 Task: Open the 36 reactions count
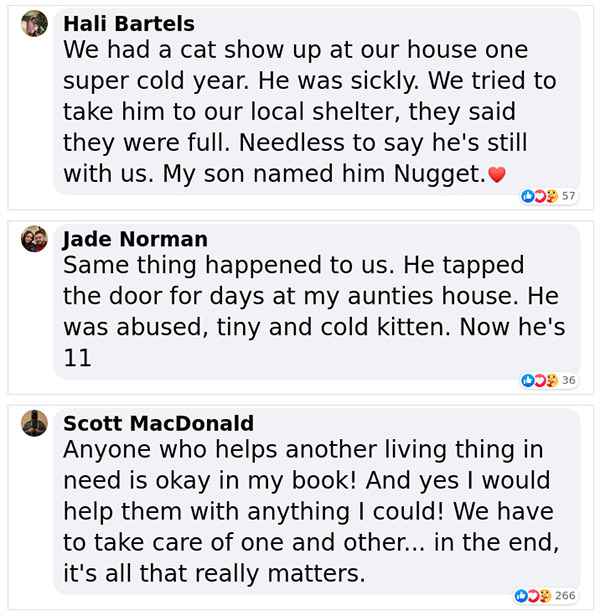[568, 380]
